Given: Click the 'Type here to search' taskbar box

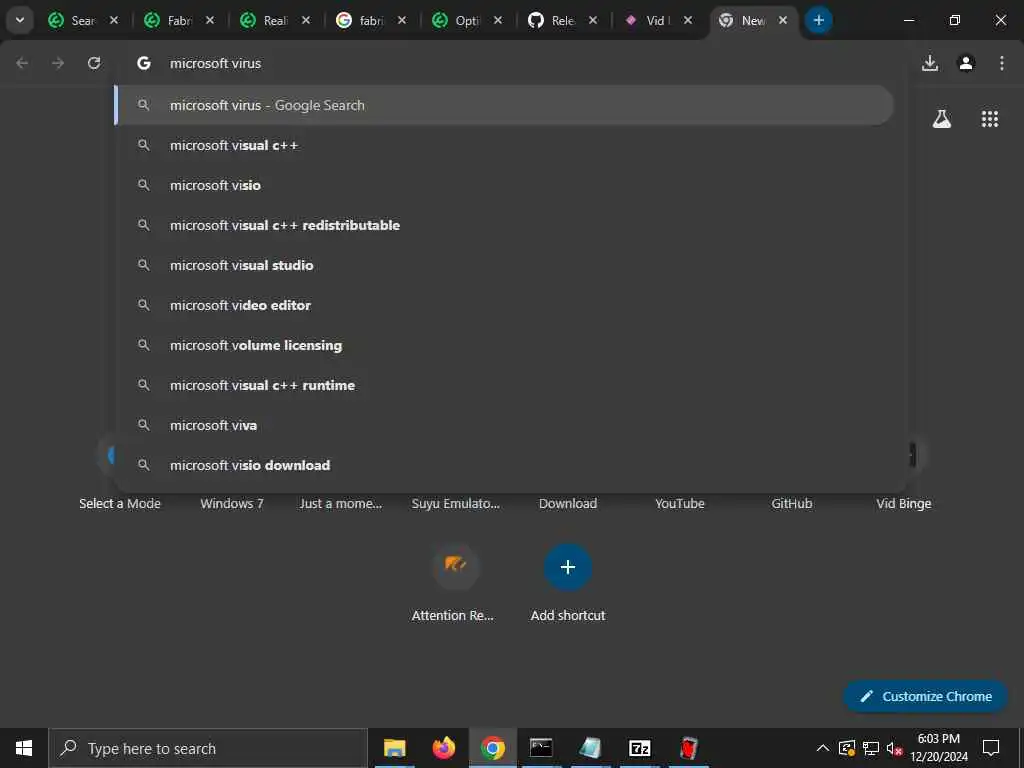Looking at the screenshot, I should tap(208, 748).
